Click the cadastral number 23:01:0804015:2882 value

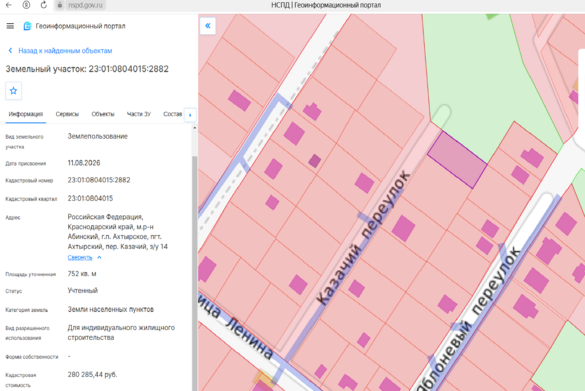(x=99, y=180)
